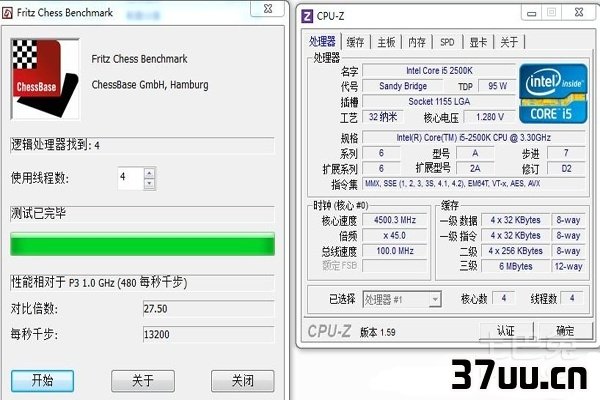600x400 pixels.
Task: Click the 修订 value D2
Action: (x=566, y=168)
